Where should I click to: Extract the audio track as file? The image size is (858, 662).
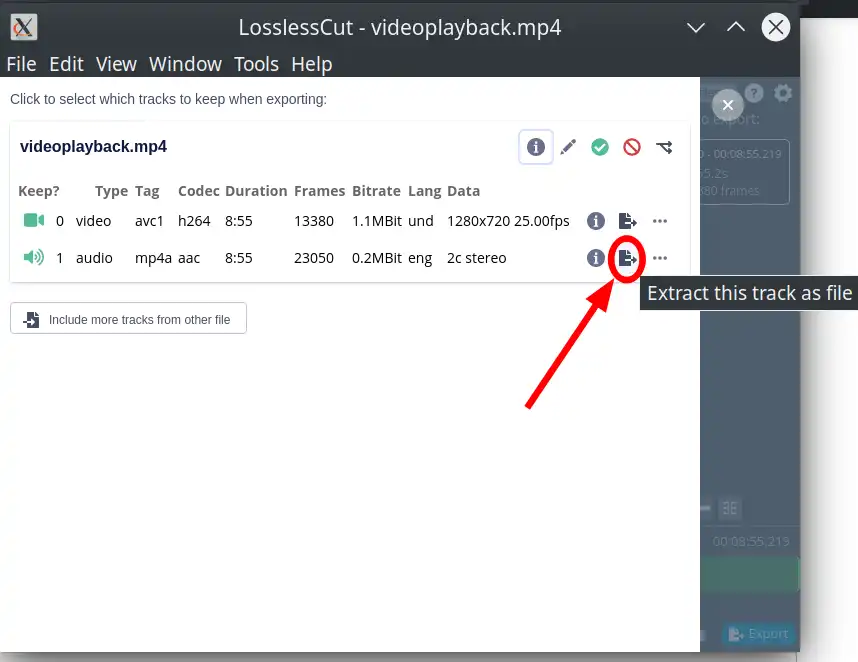tap(627, 258)
